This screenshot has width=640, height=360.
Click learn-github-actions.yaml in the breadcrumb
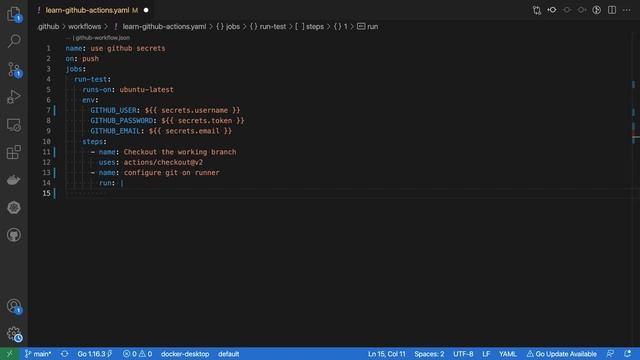[164, 27]
